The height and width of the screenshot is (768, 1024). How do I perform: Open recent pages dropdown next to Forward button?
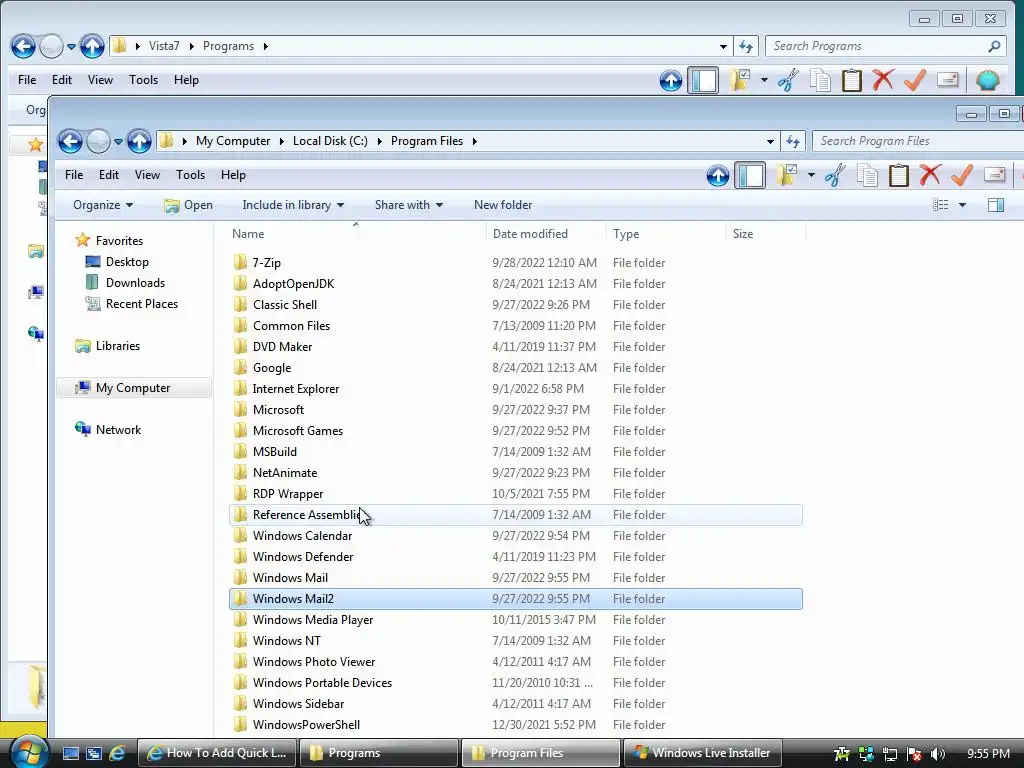point(118,141)
